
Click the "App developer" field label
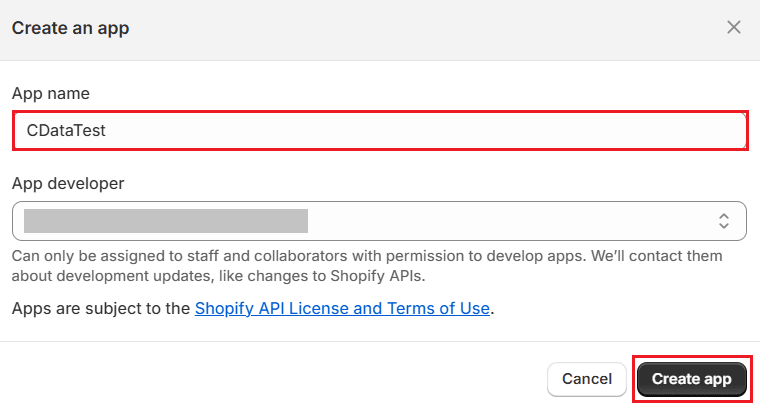(68, 183)
